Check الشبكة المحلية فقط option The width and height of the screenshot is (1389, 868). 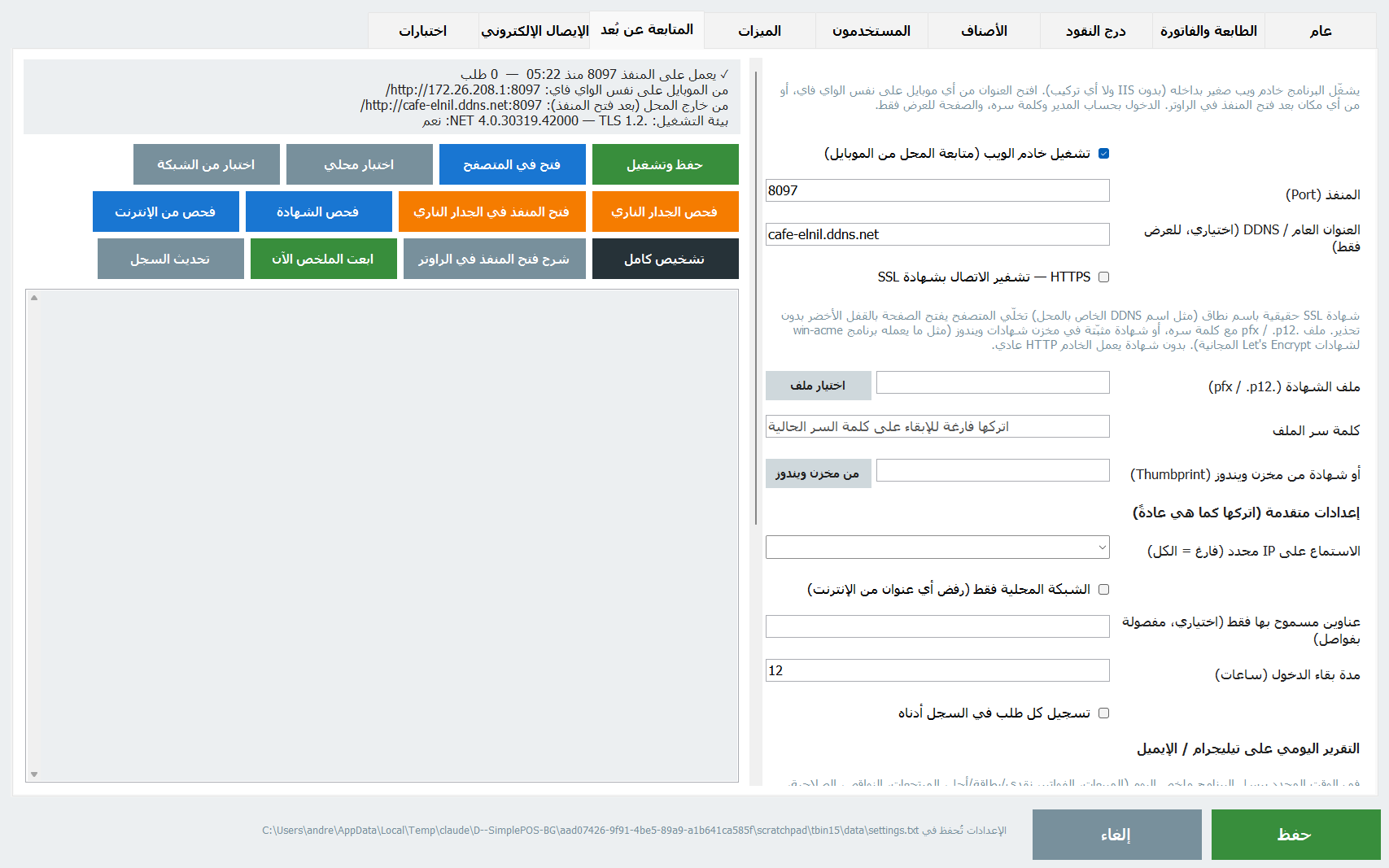[1103, 589]
